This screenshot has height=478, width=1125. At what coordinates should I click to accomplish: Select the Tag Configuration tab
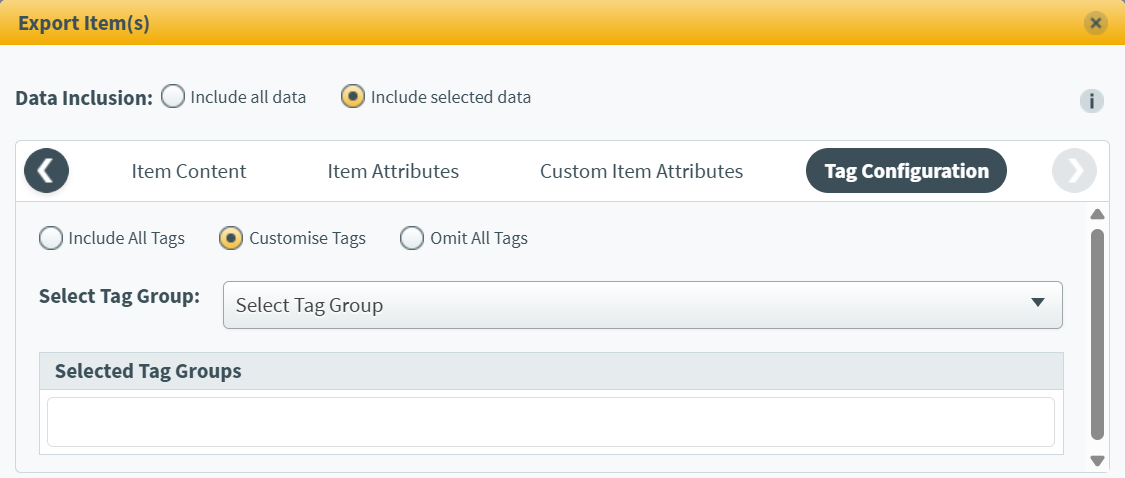pyautogui.click(x=906, y=171)
